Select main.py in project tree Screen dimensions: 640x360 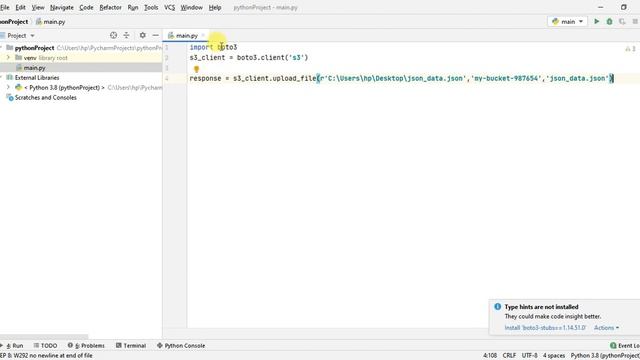34,68
